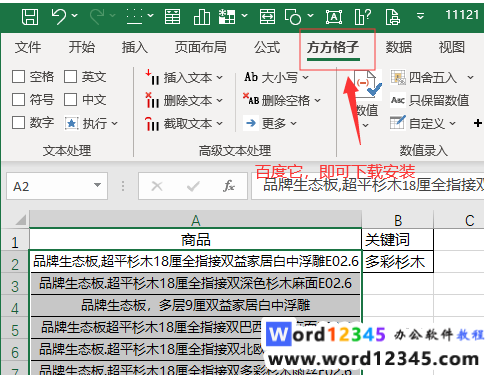
Task: Tick the 中文 checkbox
Action: (70, 100)
